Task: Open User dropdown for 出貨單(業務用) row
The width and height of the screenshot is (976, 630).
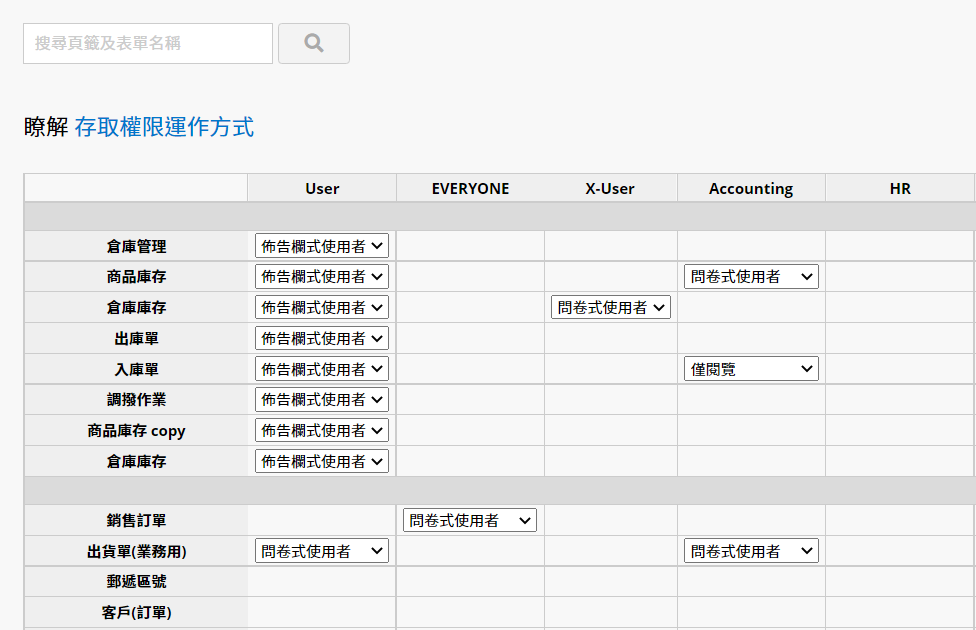Action: coord(322,551)
